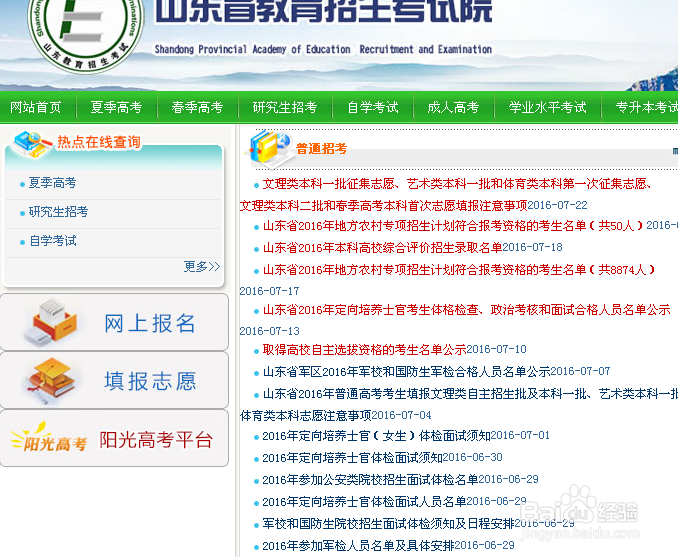Open 2016年参加军检人员名单及具体安排 link
This screenshot has width=678, height=557.
coord(358,546)
